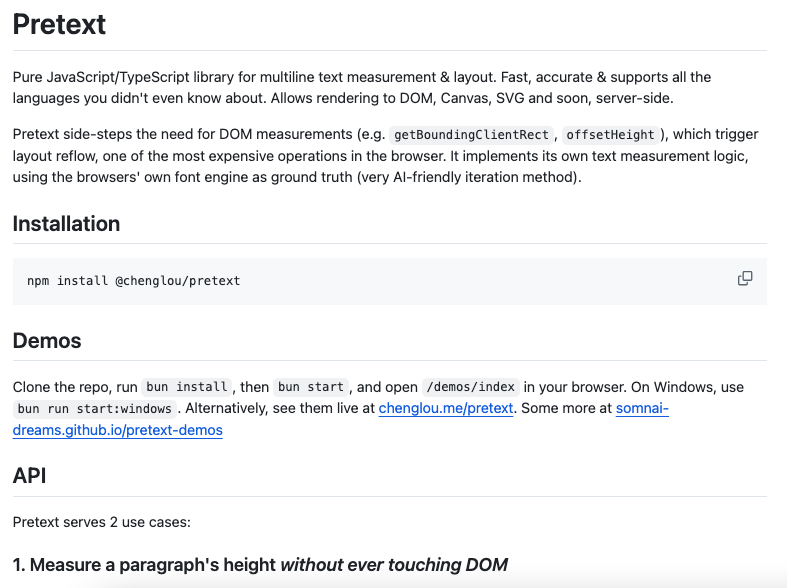Click the "Clone the repo, run" text

75,387
